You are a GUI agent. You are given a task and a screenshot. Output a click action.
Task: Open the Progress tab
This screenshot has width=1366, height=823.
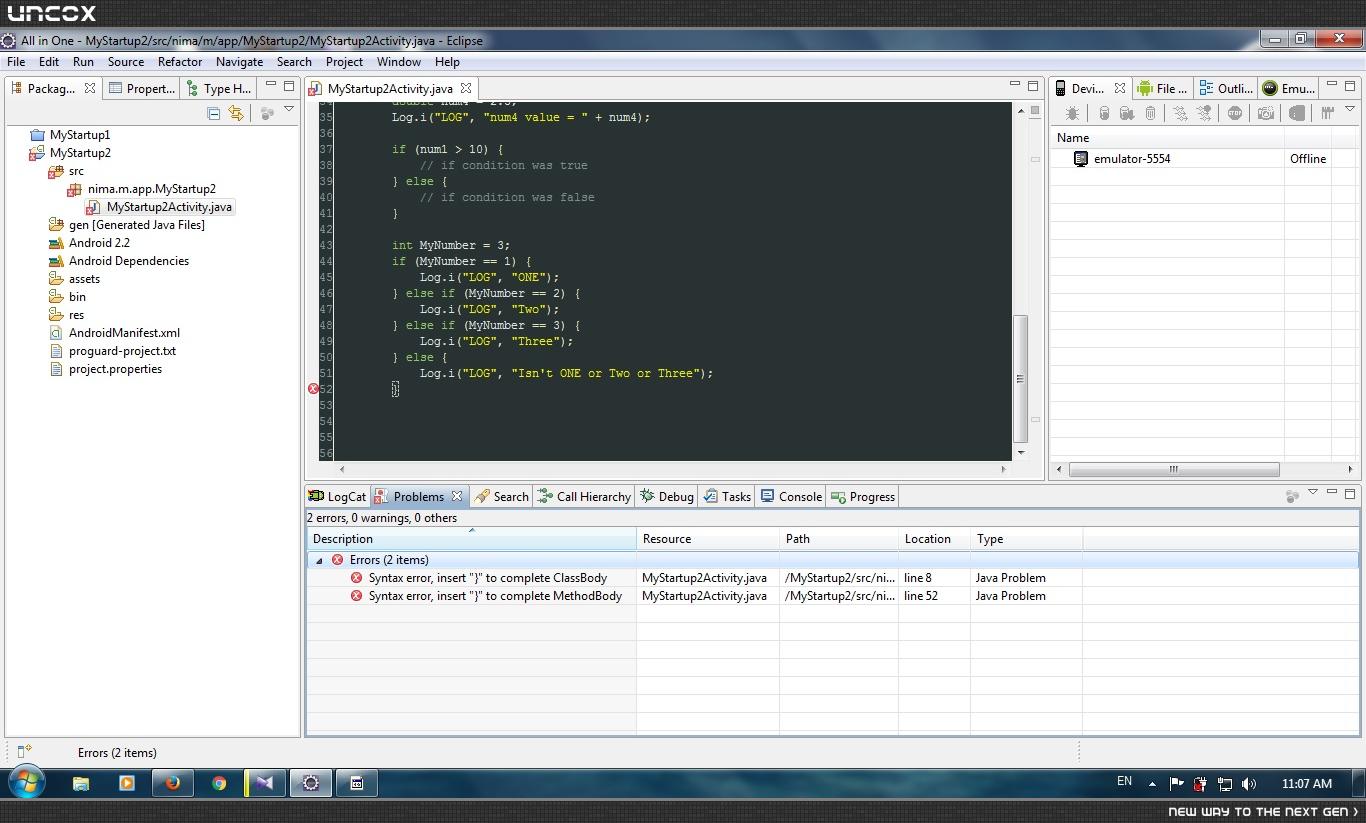(x=863, y=496)
